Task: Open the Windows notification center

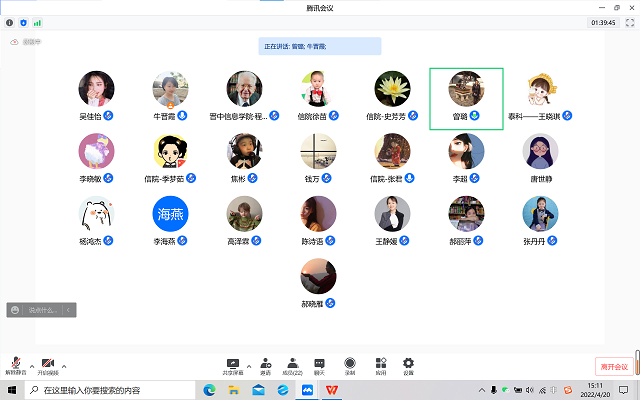Action: [x=623, y=390]
